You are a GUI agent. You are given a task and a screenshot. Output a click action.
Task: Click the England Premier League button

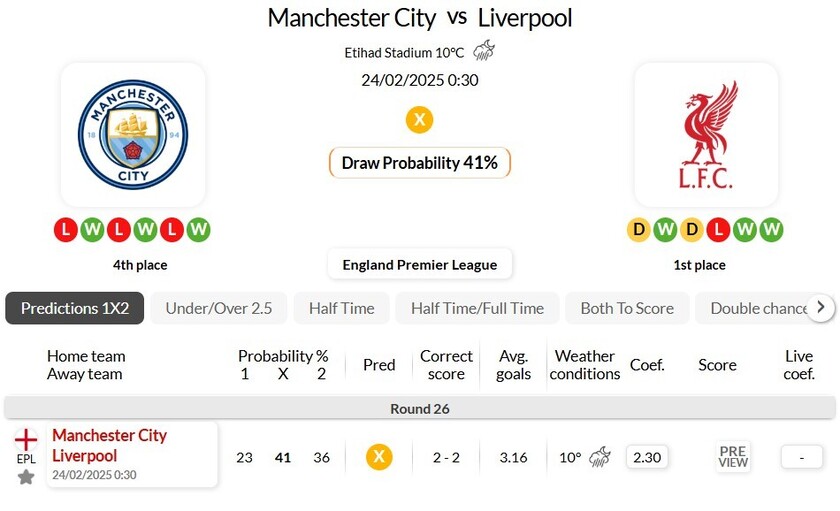click(420, 265)
